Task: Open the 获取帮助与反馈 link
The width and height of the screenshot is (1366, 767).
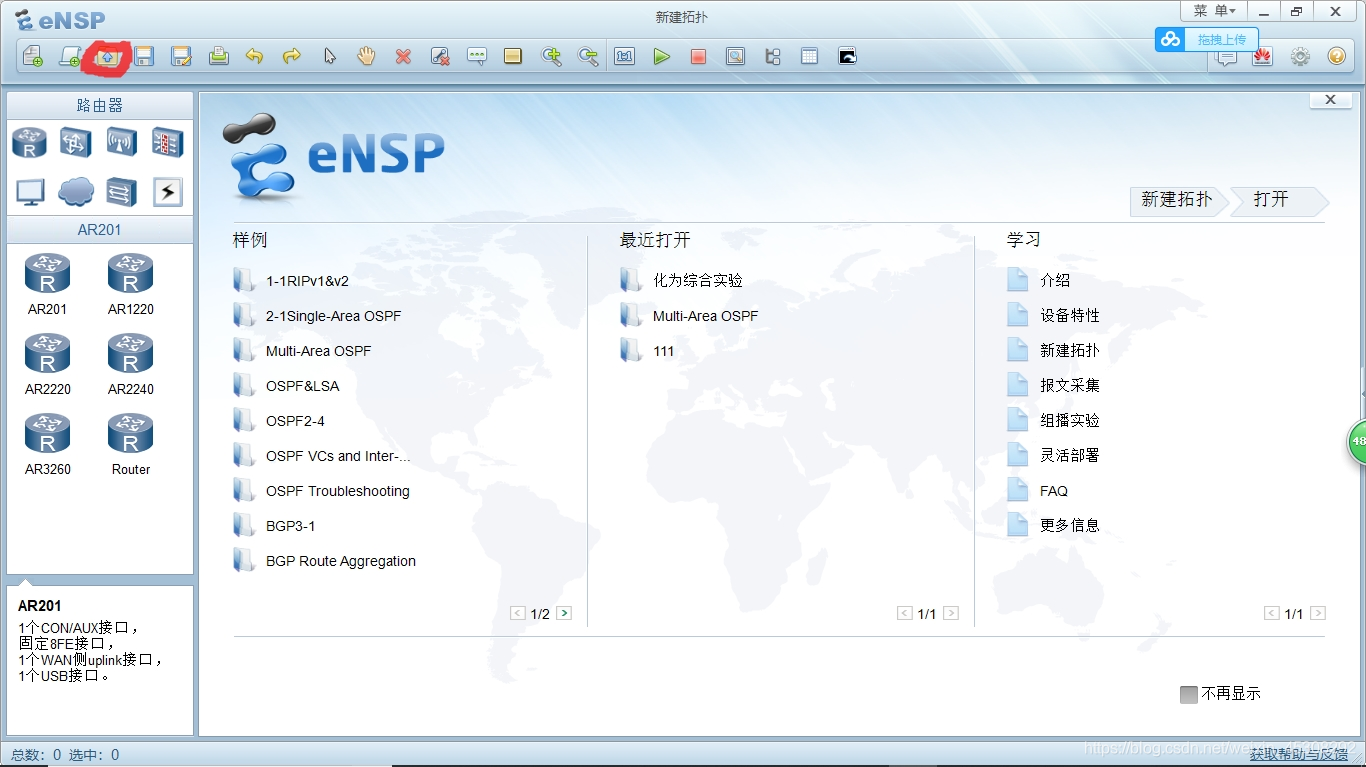Action: (1299, 755)
